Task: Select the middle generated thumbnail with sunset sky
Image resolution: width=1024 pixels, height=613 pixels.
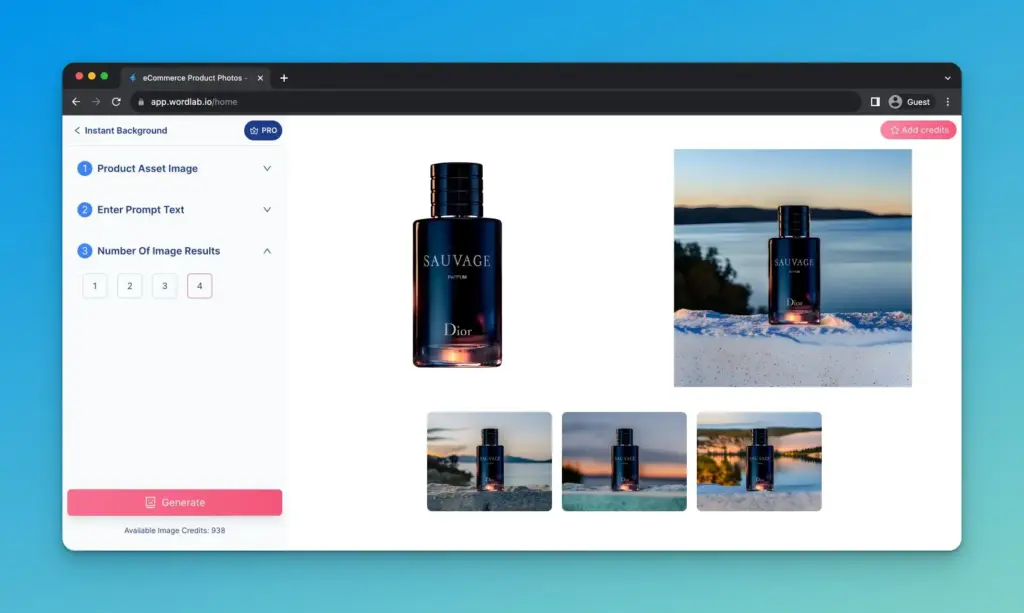Action: [x=624, y=462]
